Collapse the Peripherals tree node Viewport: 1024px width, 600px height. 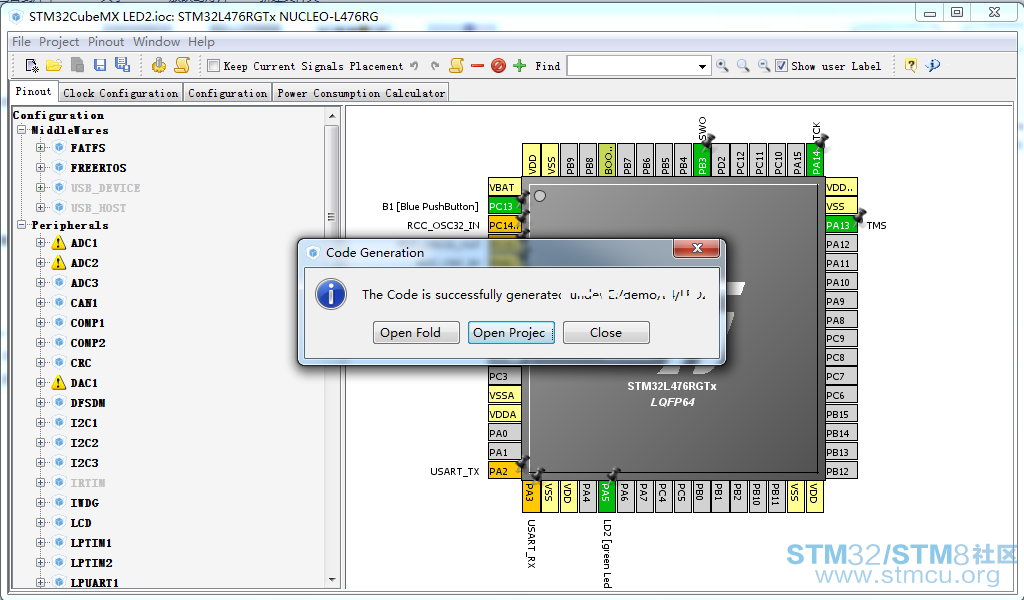(x=22, y=225)
